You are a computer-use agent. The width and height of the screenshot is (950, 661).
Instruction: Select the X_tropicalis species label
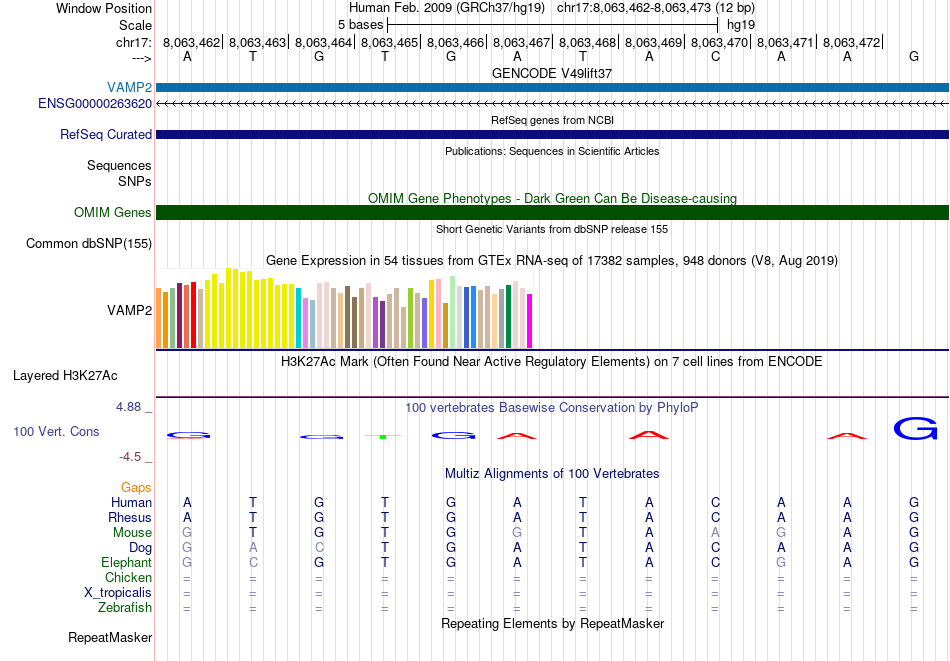[118, 593]
